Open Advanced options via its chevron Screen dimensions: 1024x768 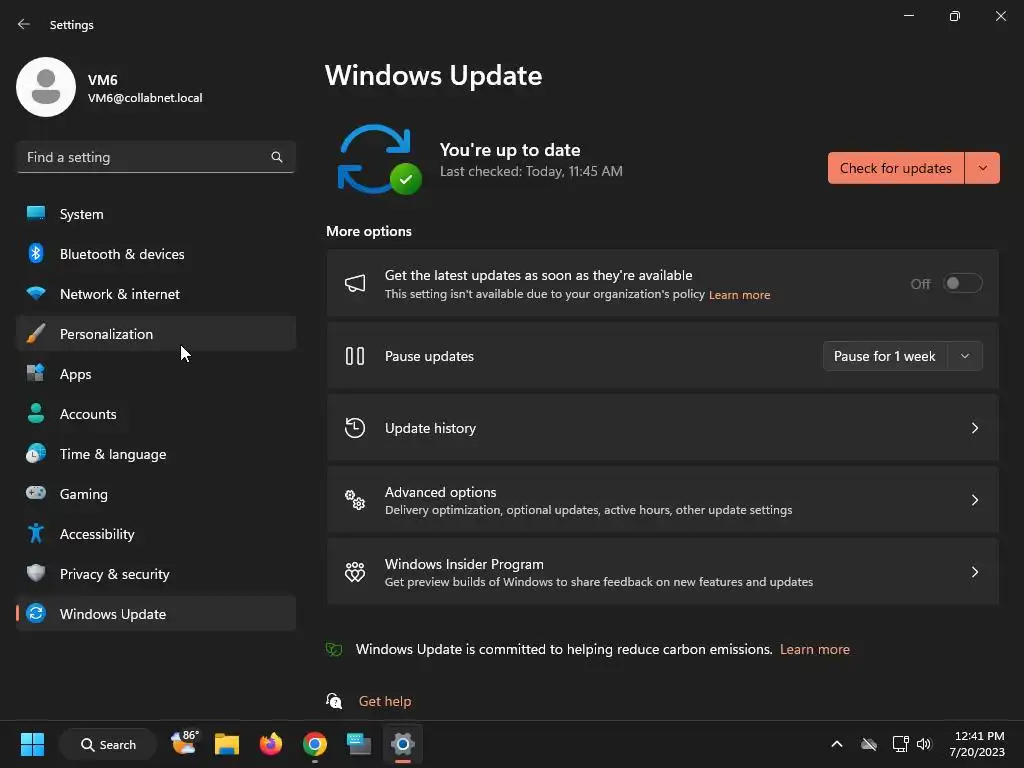tap(974, 500)
